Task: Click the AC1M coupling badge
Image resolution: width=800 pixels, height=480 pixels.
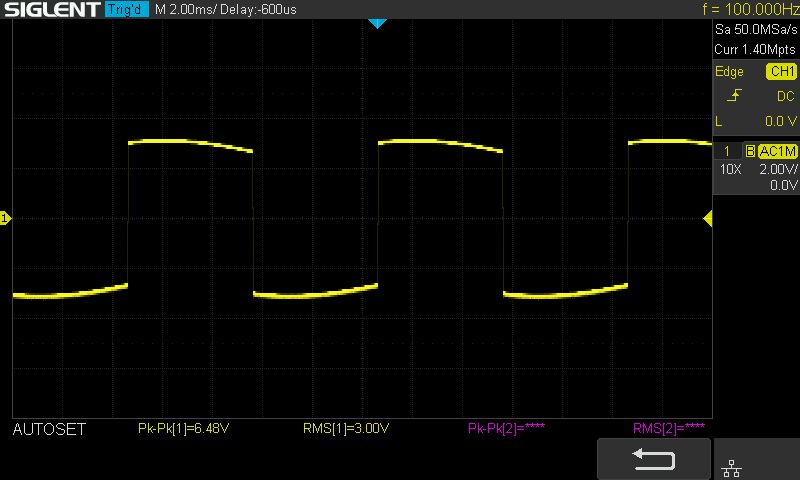Action: point(777,151)
